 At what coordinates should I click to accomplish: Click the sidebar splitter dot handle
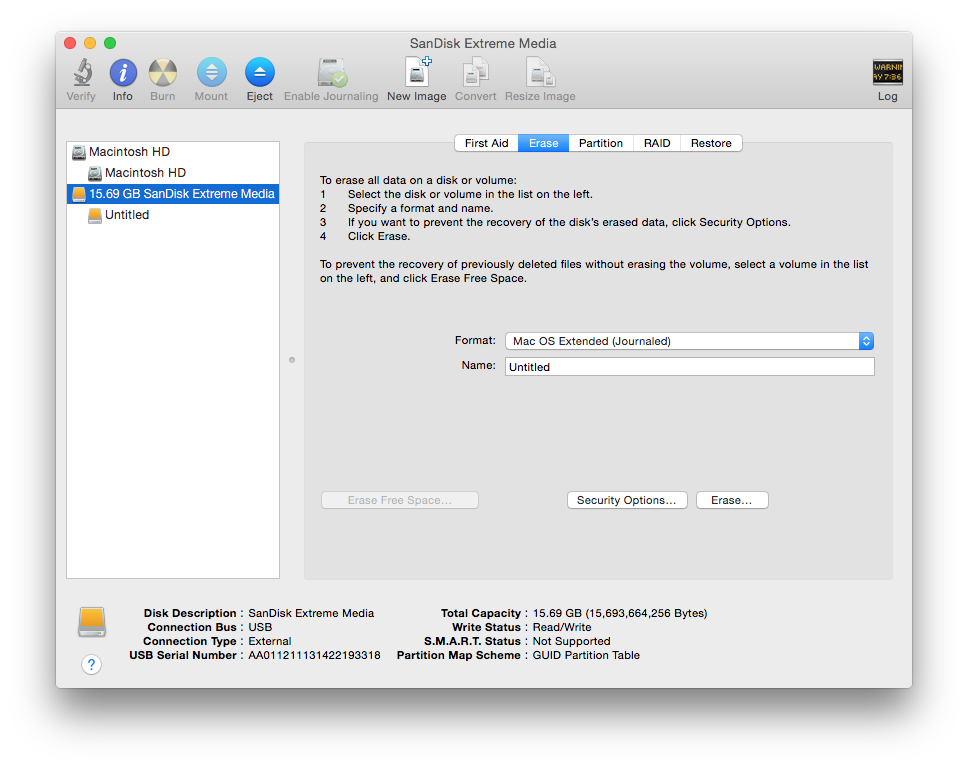[292, 360]
